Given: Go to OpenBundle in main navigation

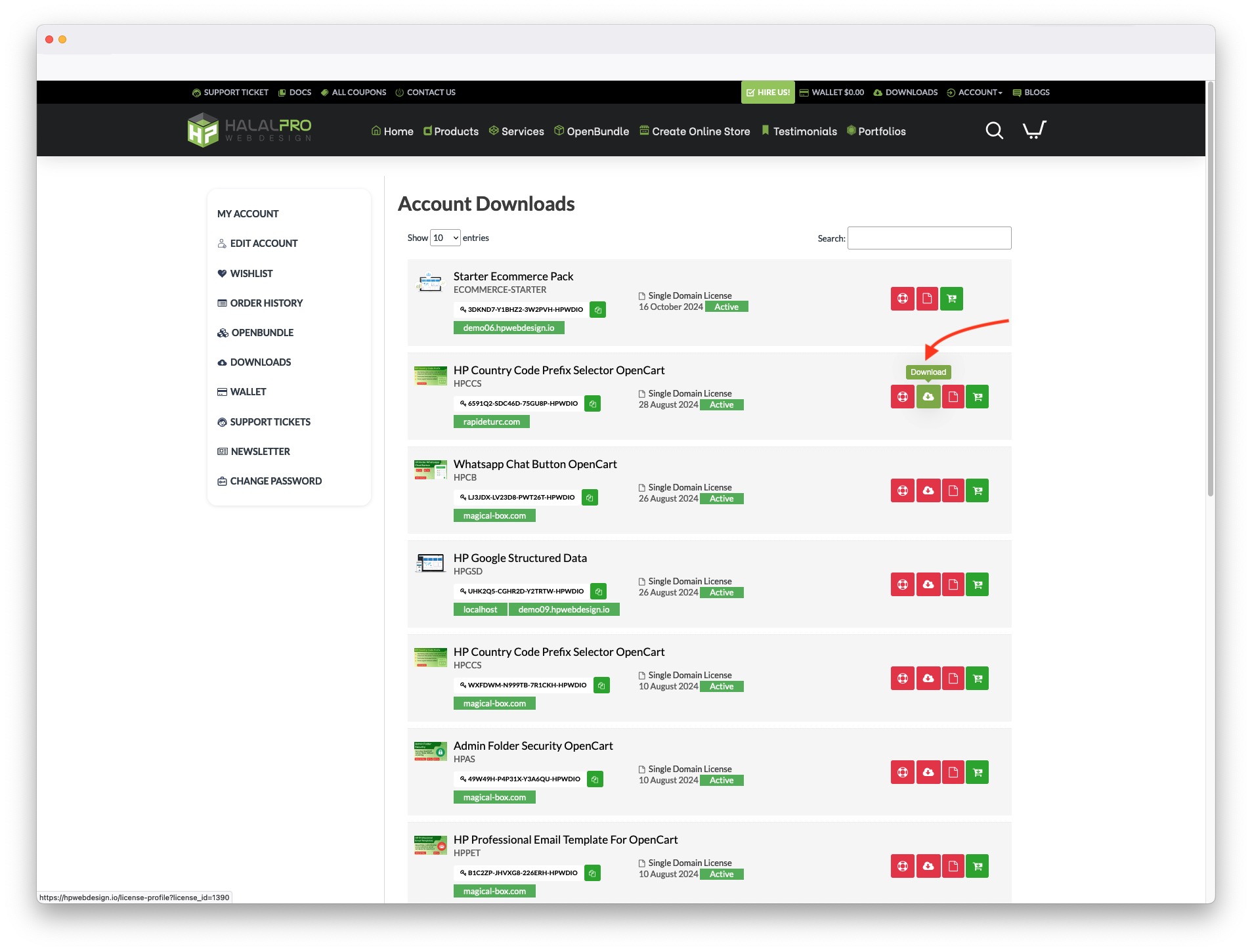Looking at the screenshot, I should [592, 131].
